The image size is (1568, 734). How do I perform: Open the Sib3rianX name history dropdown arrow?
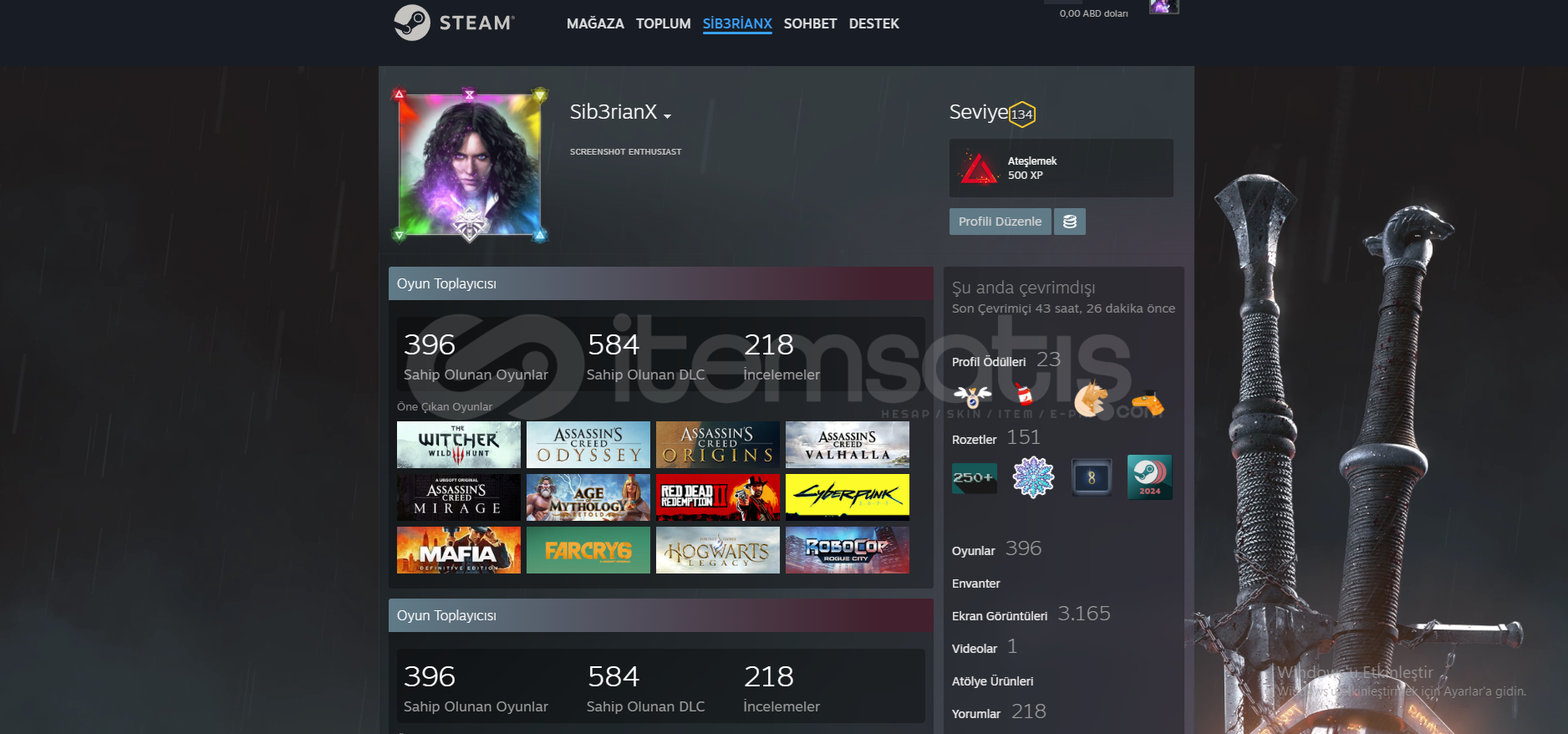point(667,116)
